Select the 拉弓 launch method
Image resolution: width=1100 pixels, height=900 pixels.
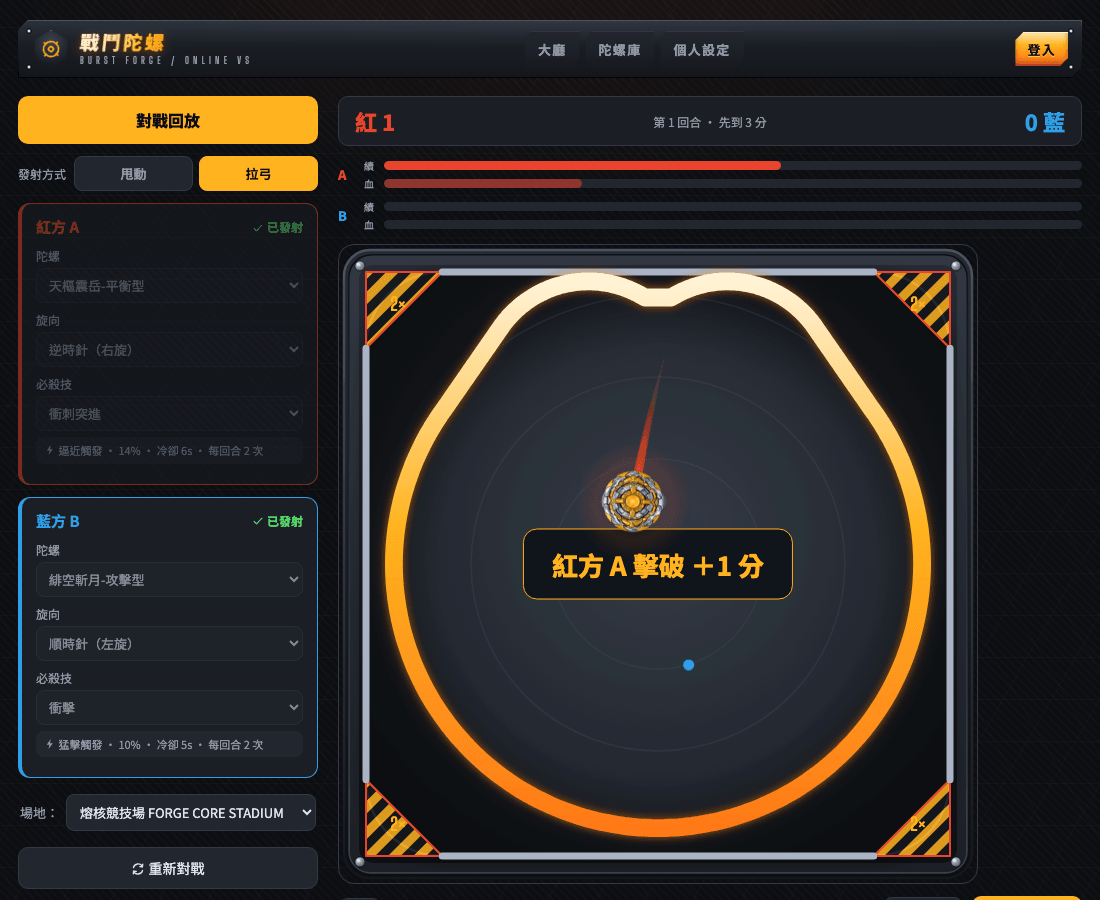click(x=258, y=174)
